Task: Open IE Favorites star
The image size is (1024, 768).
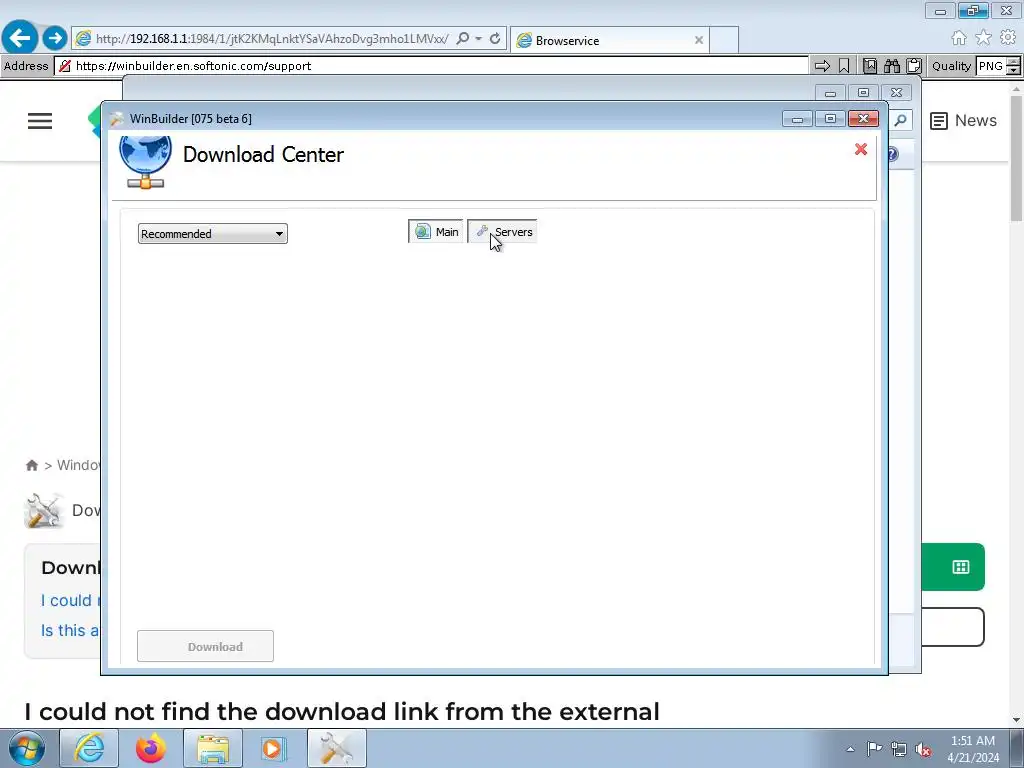Action: (x=983, y=38)
